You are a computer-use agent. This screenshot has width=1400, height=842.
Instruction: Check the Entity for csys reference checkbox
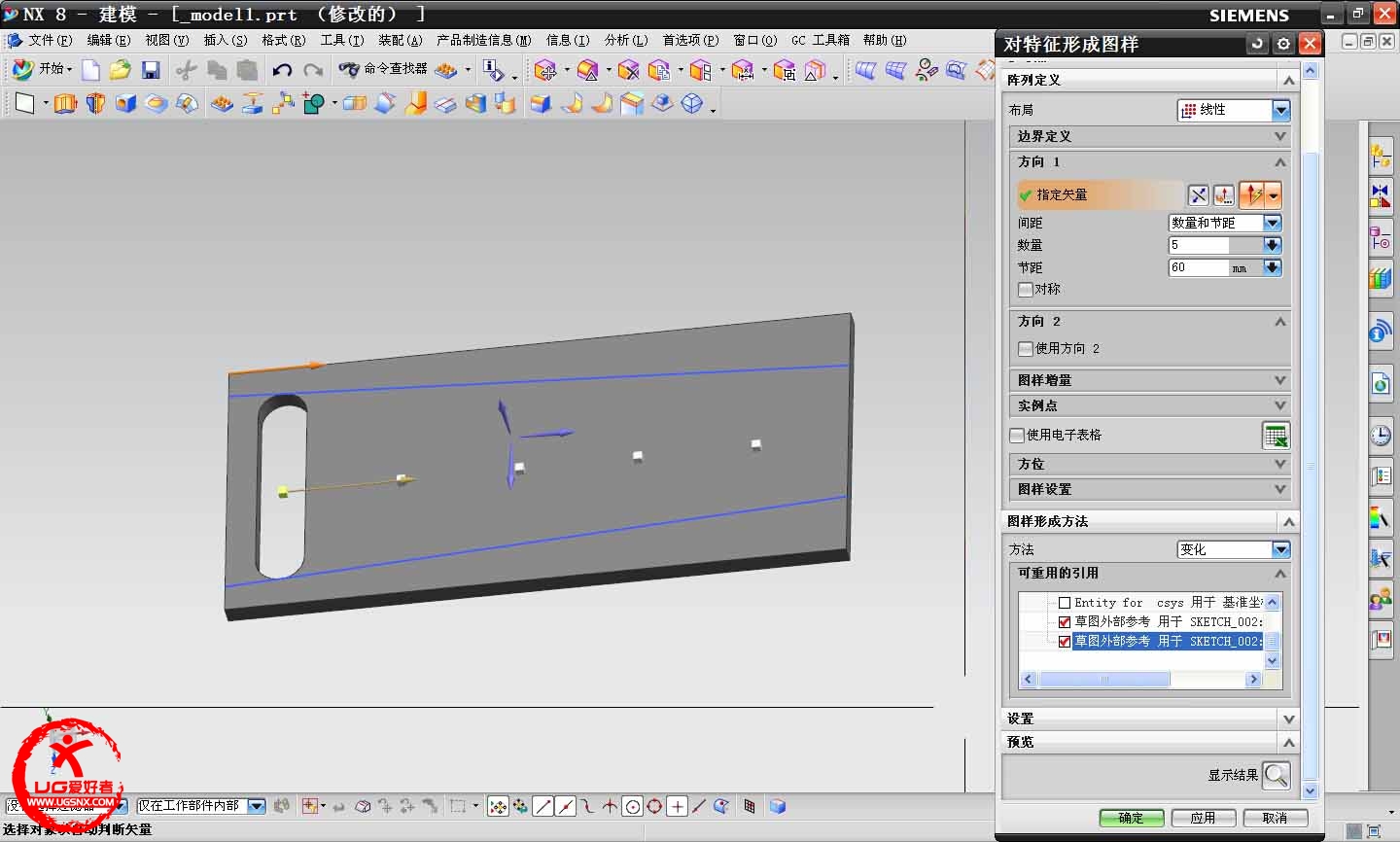[1065, 603]
